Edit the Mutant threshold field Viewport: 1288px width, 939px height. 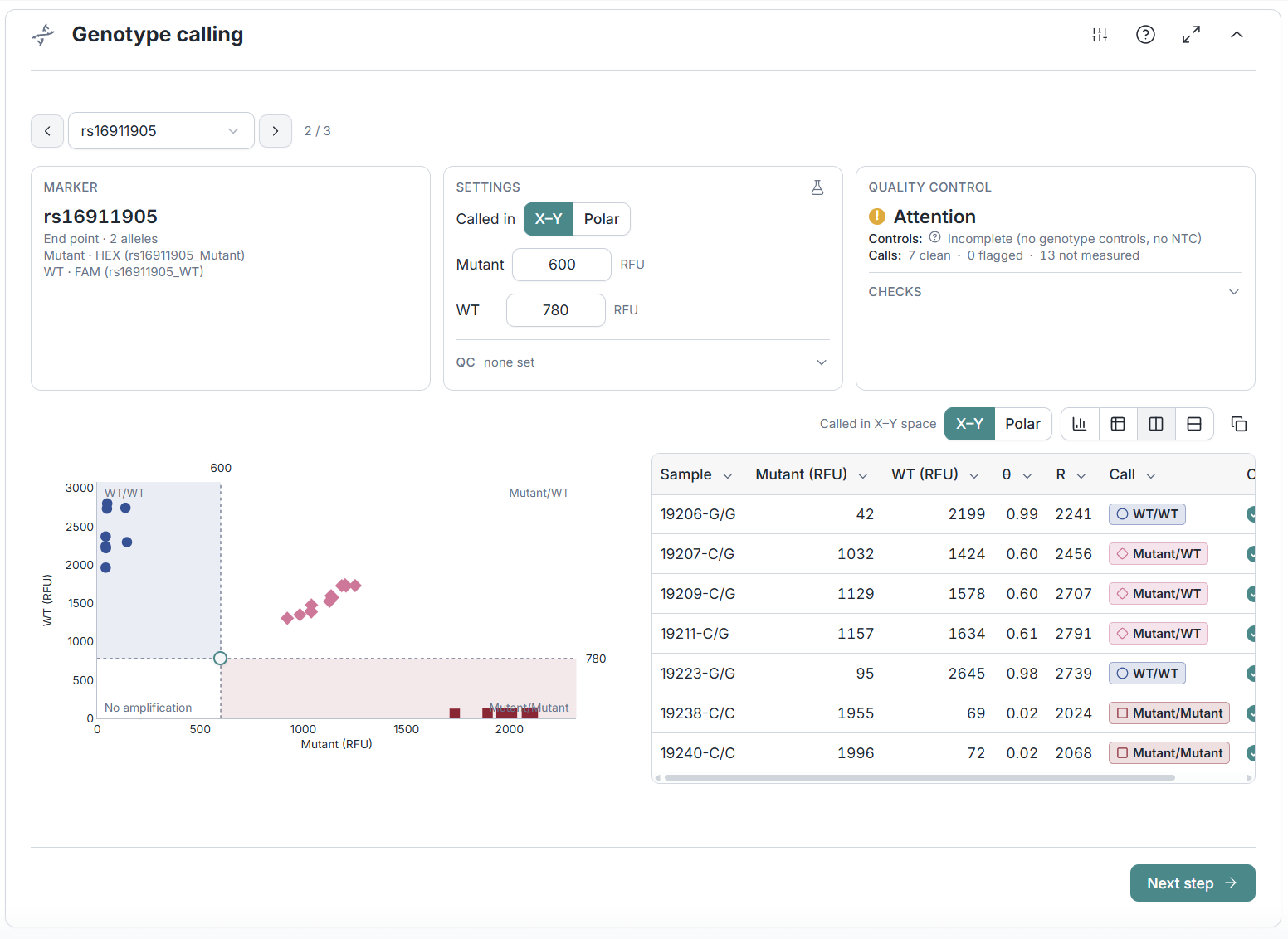[562, 265]
